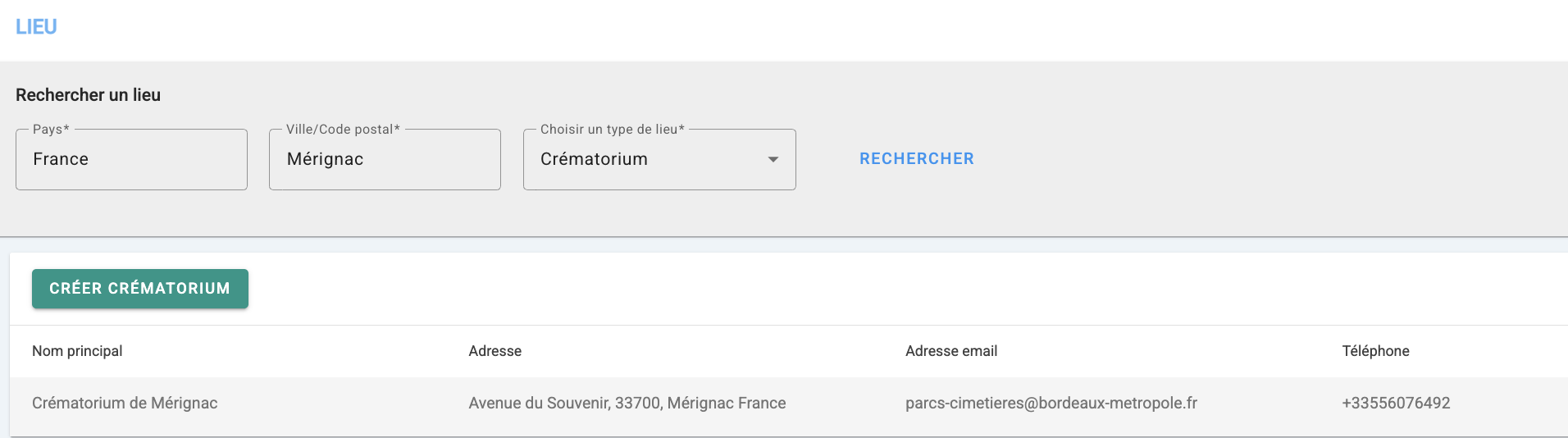Open the LIEU heading link

[36, 27]
